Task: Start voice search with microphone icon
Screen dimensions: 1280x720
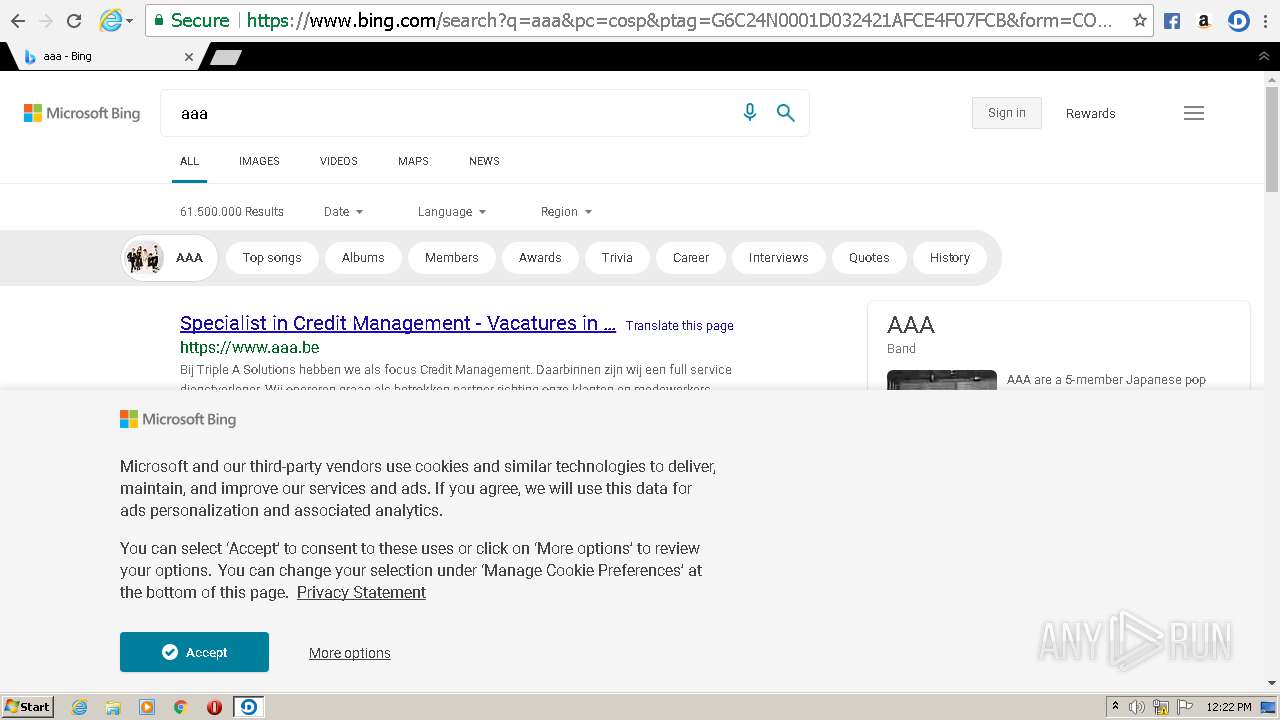Action: pyautogui.click(x=749, y=113)
